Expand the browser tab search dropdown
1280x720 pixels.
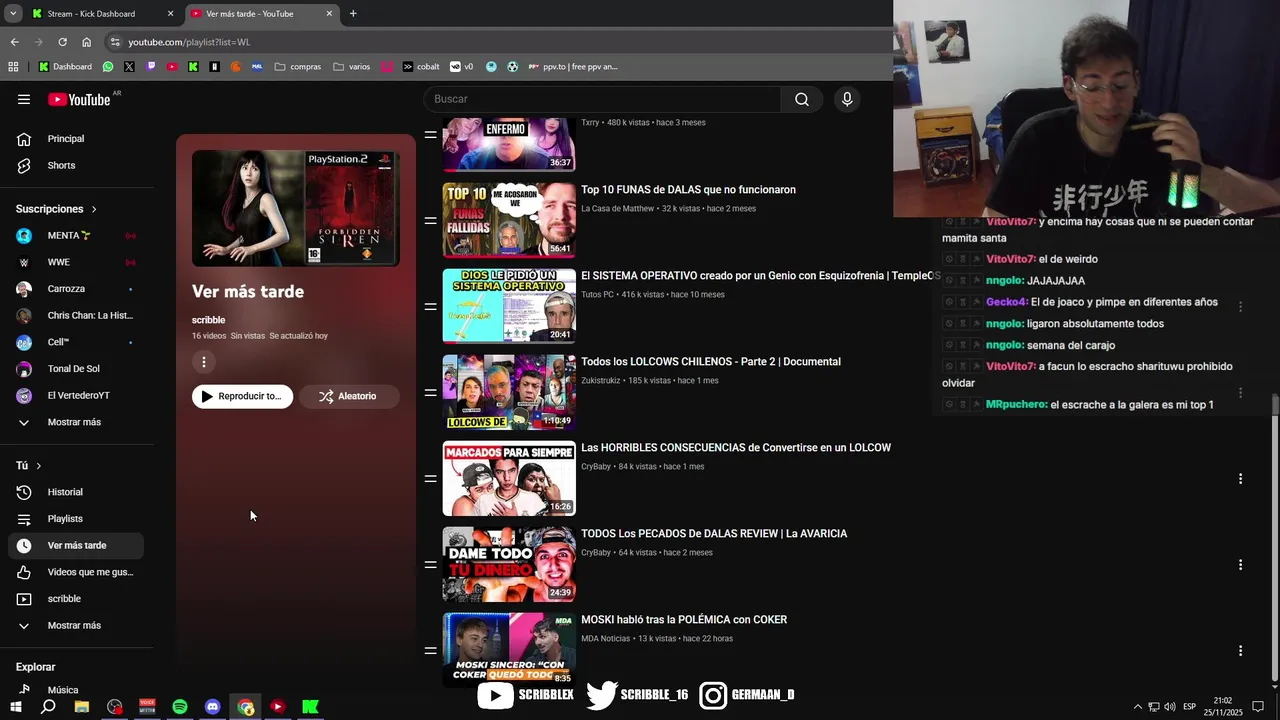(13, 14)
